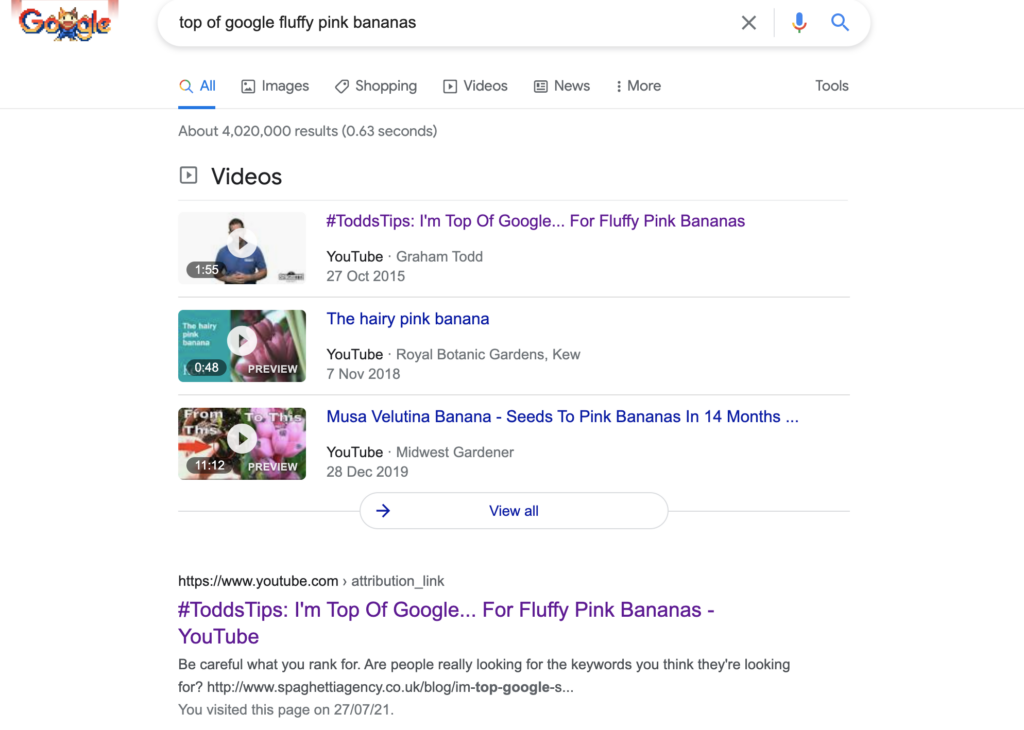Switch to the Shopping tab
This screenshot has width=1024, height=730.
point(376,86)
